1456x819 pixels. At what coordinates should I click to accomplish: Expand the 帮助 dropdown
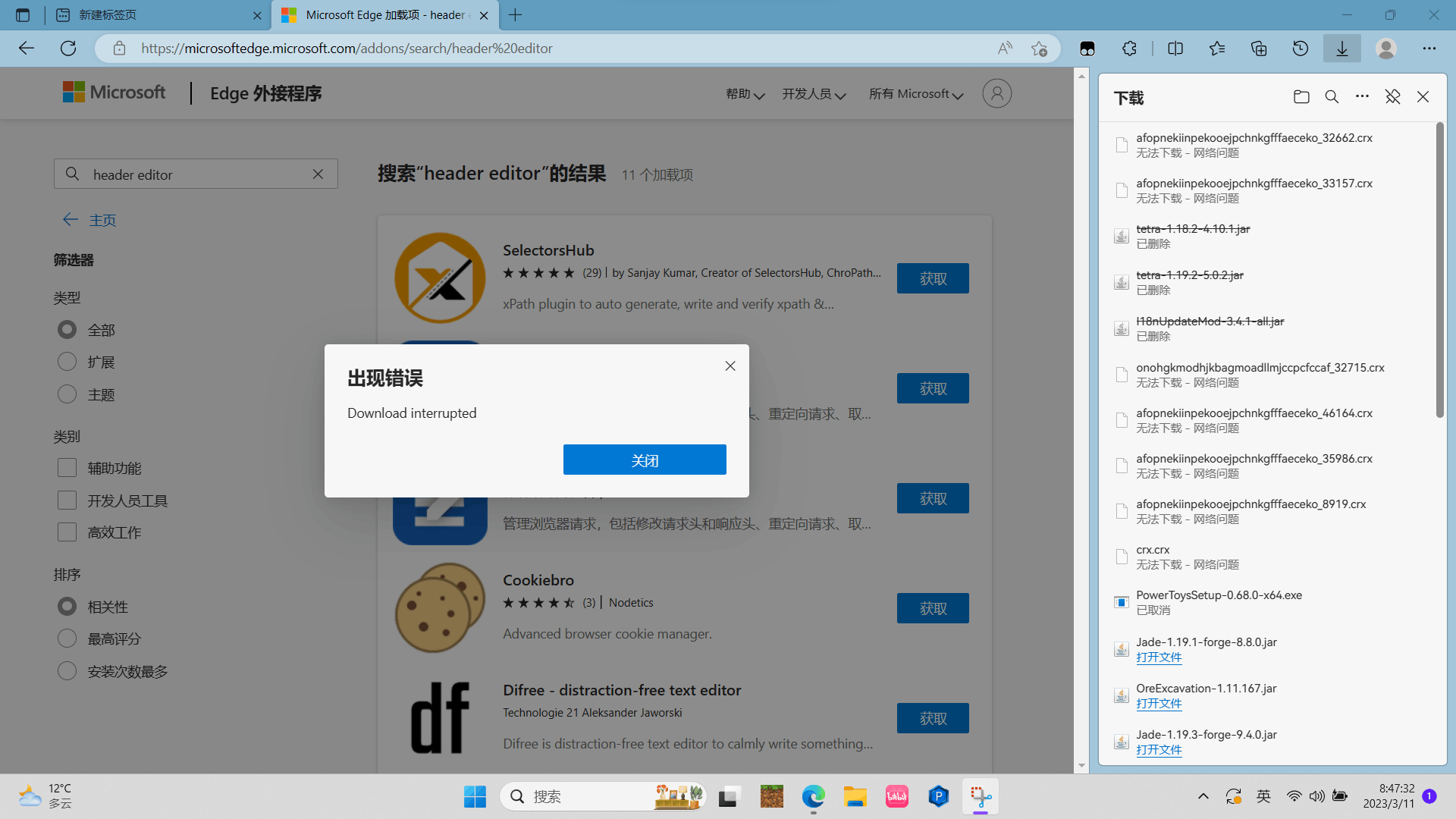744,94
